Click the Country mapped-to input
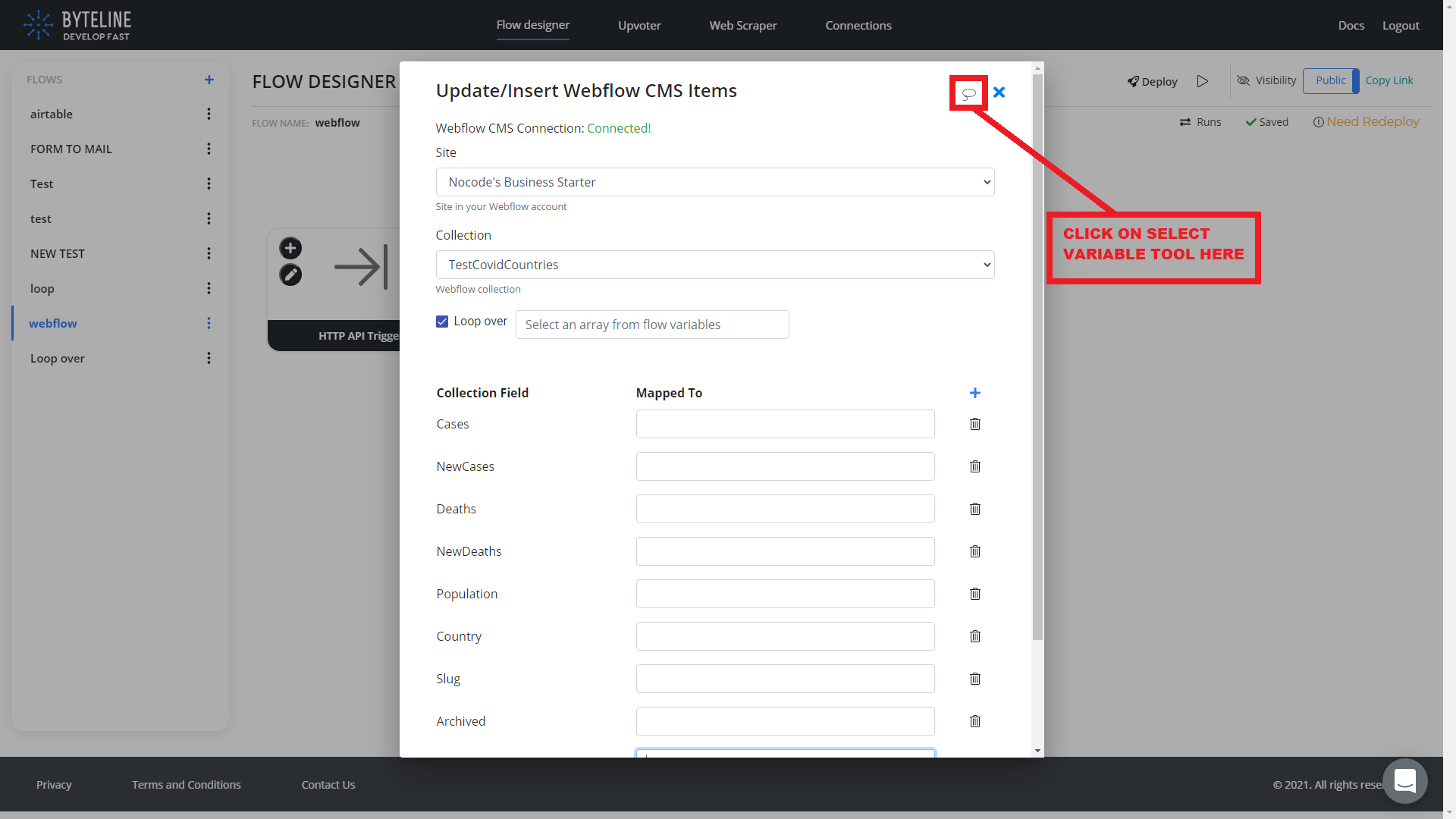Viewport: 1456px width, 819px height. coord(785,636)
